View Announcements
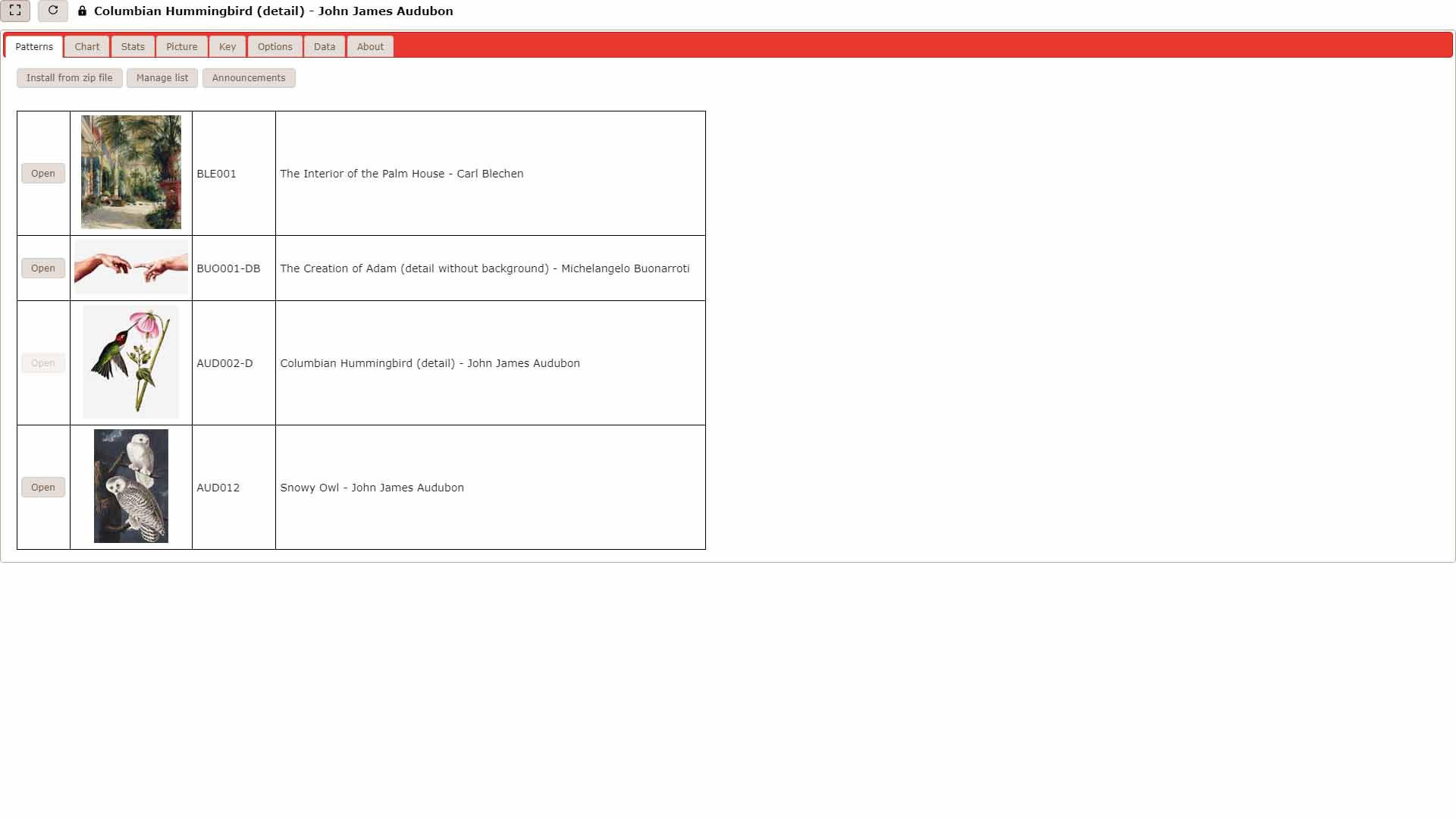Screen dimensions: 1456x819 (249, 77)
